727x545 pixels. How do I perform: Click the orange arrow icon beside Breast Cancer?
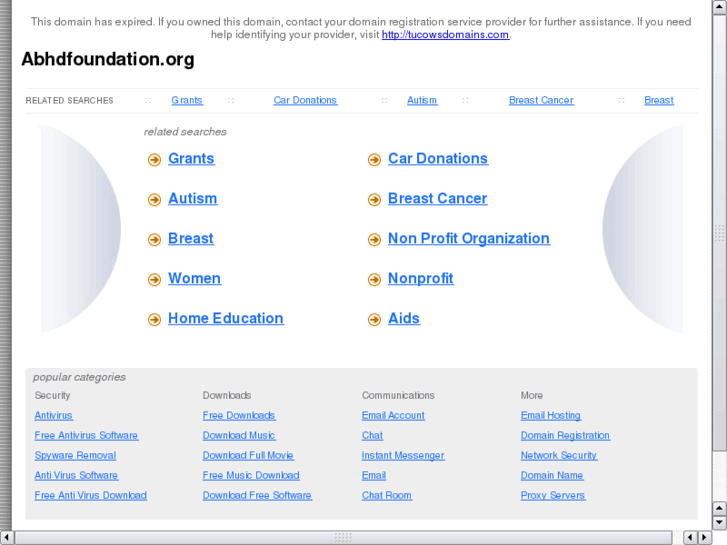tap(374, 200)
